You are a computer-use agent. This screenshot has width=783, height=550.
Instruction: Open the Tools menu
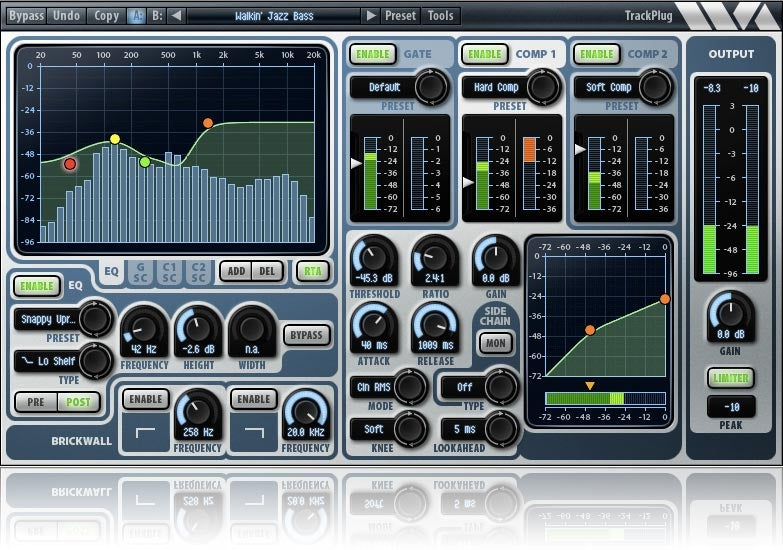click(x=440, y=15)
